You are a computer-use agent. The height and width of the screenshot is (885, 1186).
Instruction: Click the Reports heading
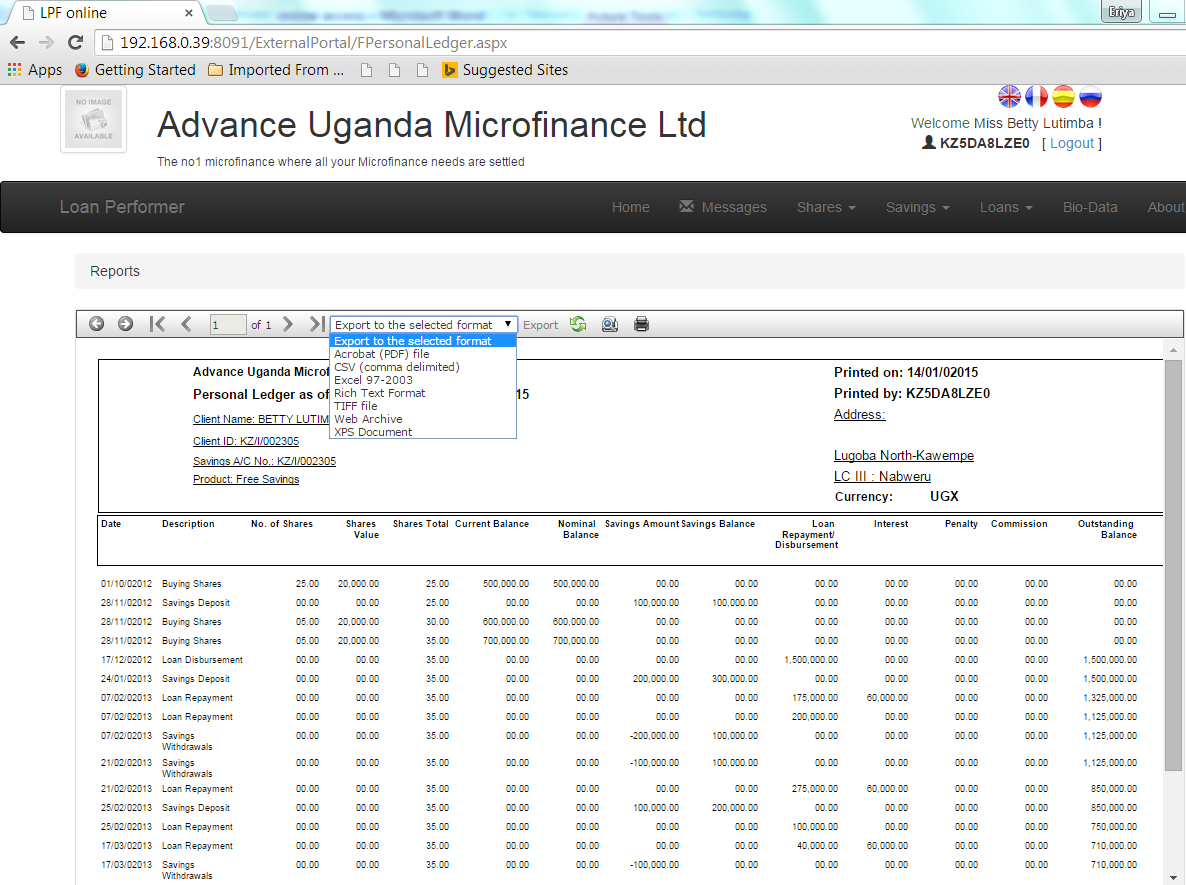(115, 271)
